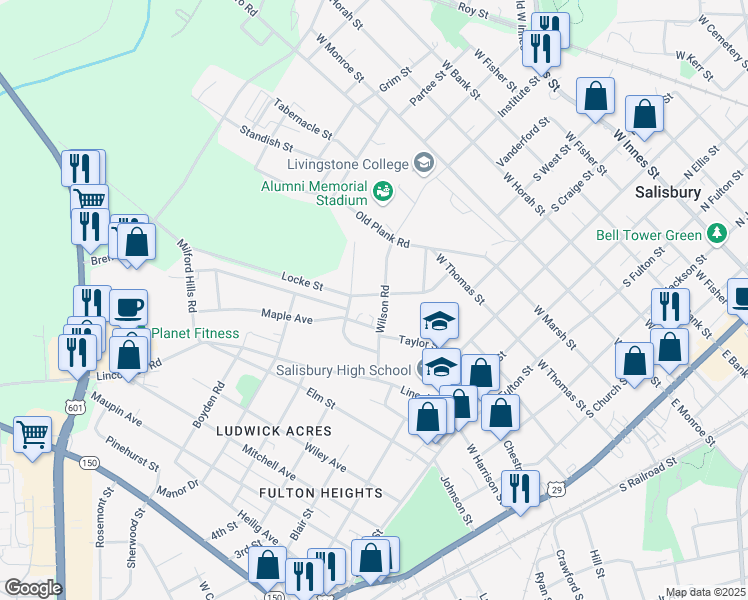Click the restaurant marker at the top-left cluster
Viewport: 748px width, 600px height.
click(80, 169)
